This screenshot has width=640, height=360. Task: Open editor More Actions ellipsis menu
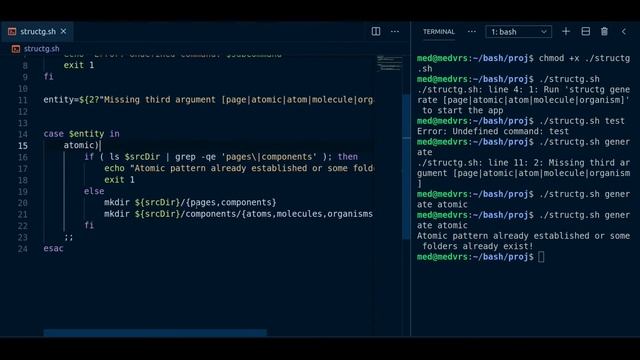coord(395,31)
